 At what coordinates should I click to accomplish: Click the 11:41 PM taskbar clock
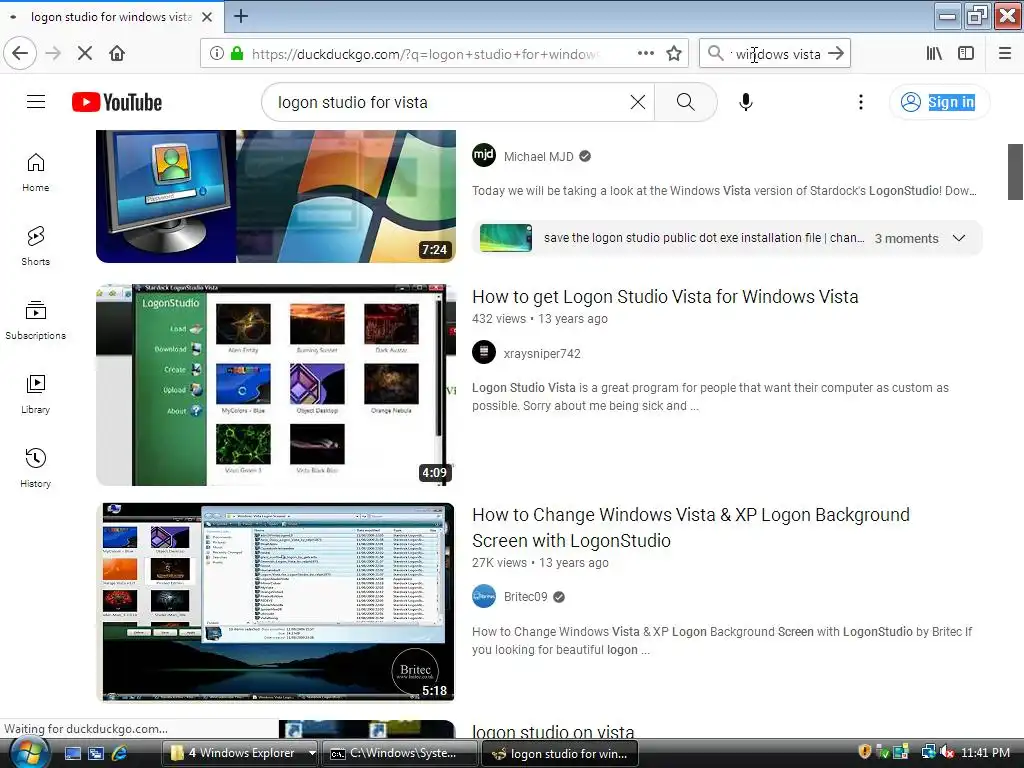point(985,753)
